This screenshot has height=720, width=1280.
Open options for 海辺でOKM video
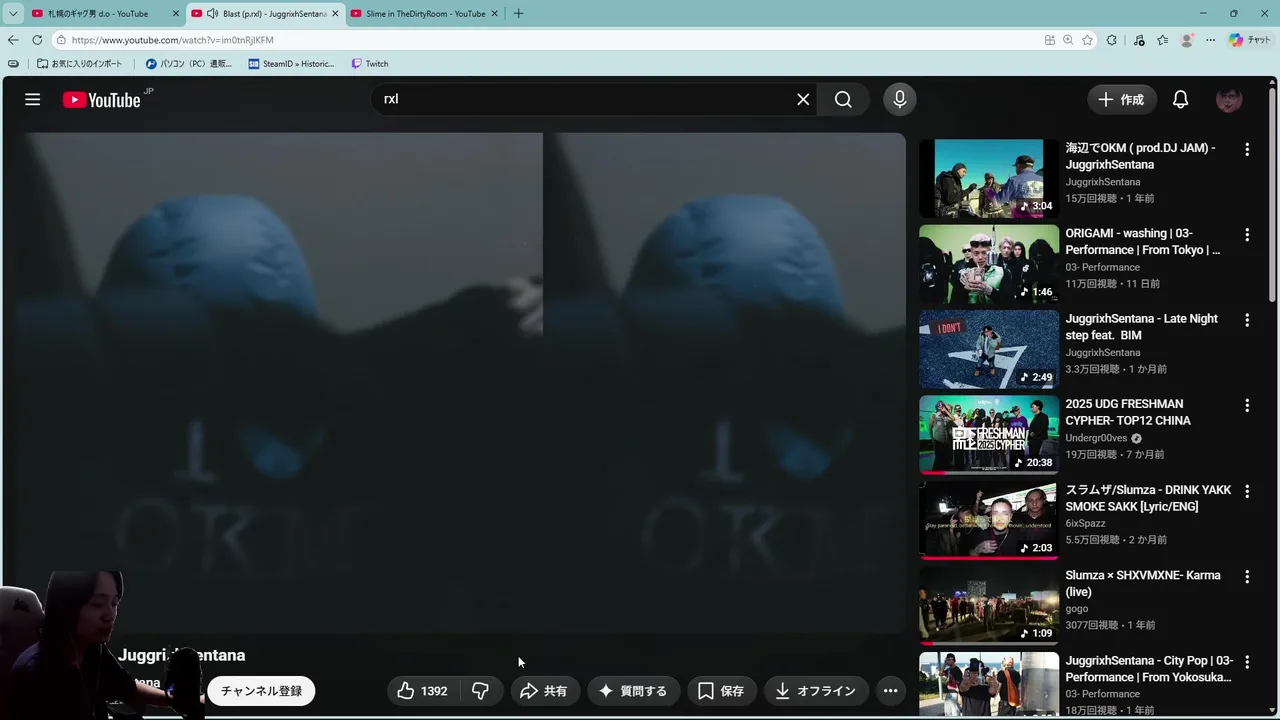pos(1246,149)
